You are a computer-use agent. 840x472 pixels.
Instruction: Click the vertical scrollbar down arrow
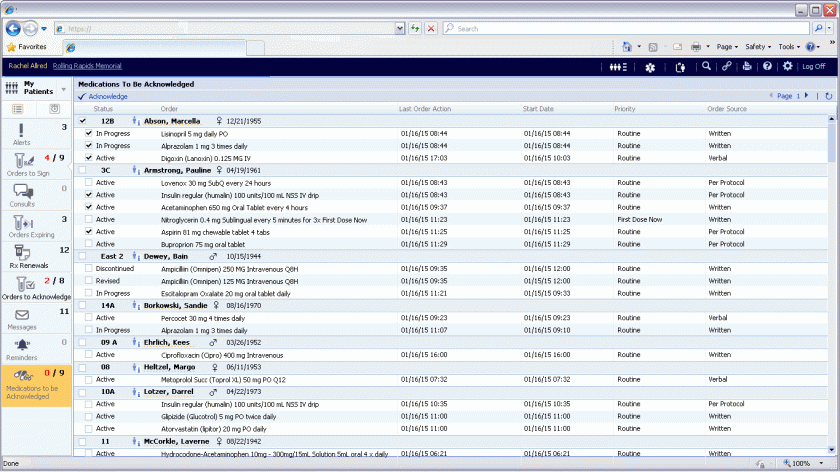click(831, 450)
